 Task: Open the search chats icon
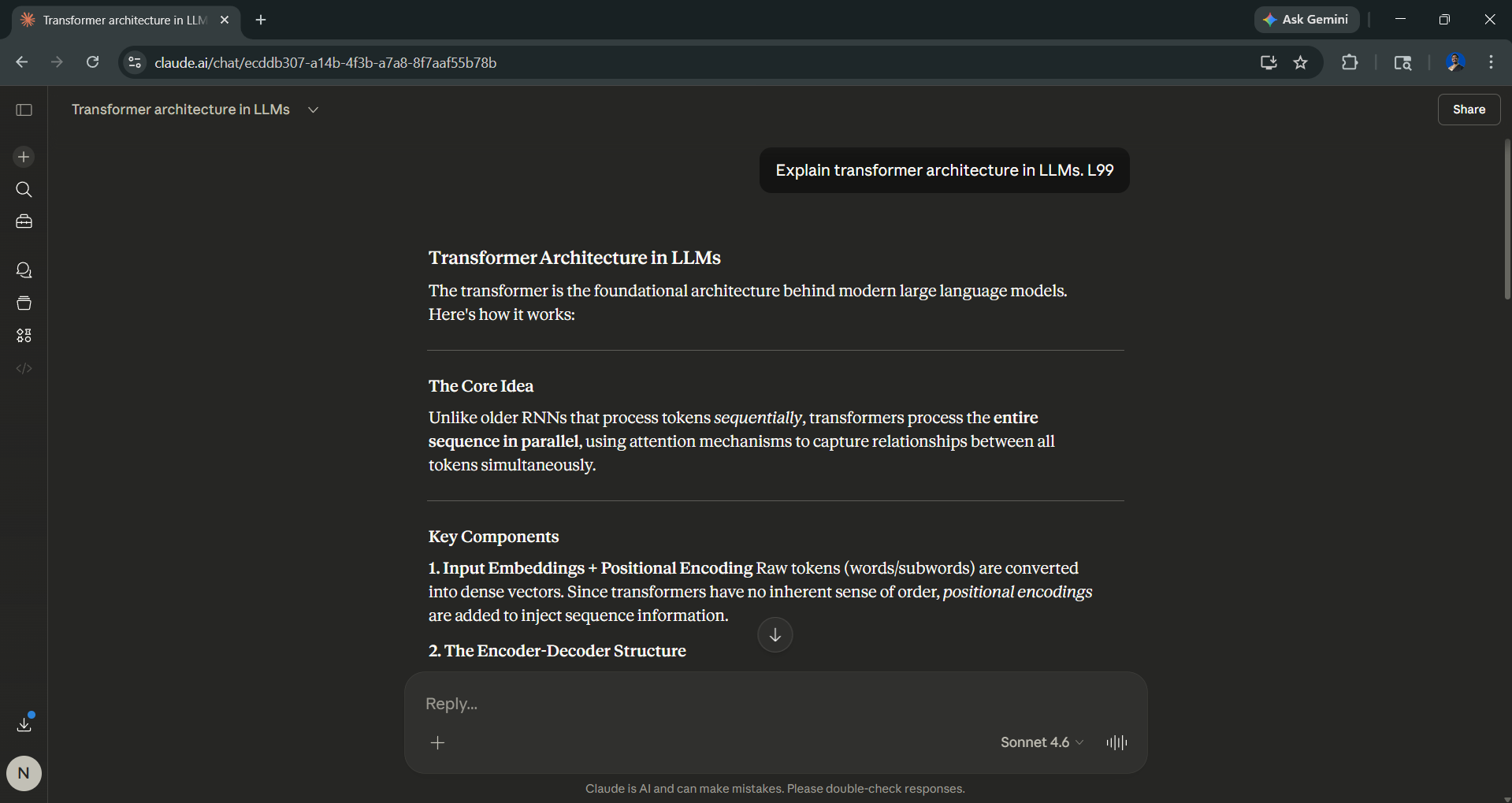point(24,190)
